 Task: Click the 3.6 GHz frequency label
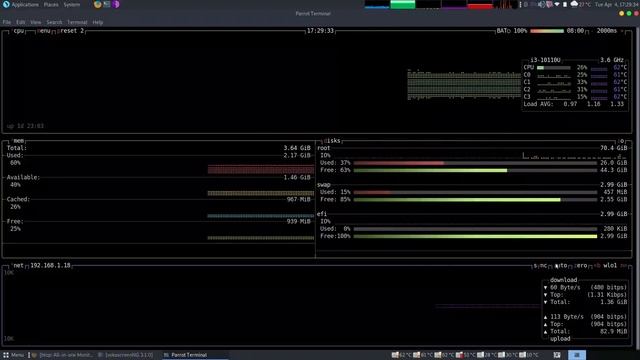click(612, 60)
